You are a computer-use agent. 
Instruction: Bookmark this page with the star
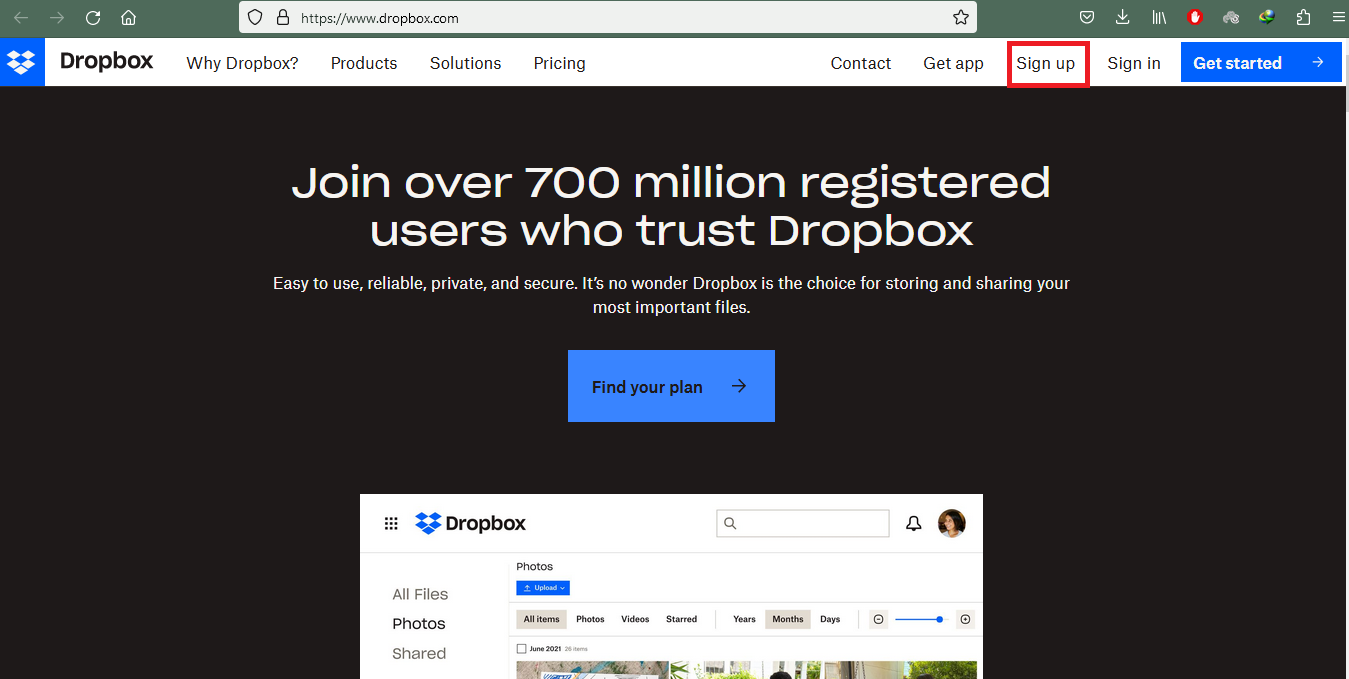pos(960,17)
